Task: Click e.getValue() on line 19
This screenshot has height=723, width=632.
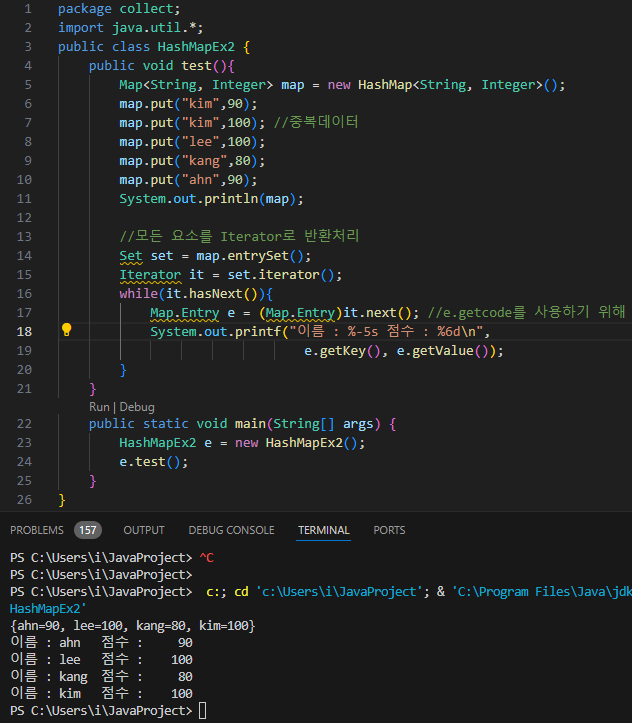Action: (x=443, y=351)
